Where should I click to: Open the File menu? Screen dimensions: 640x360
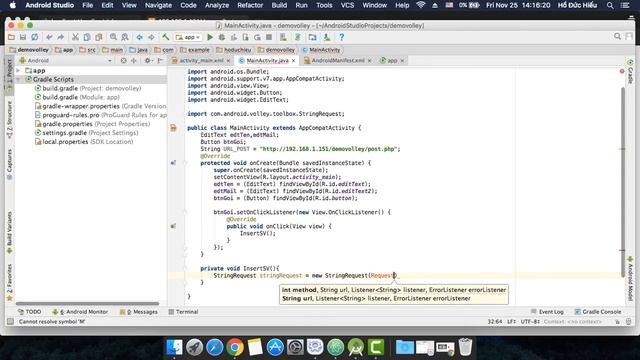87,5
